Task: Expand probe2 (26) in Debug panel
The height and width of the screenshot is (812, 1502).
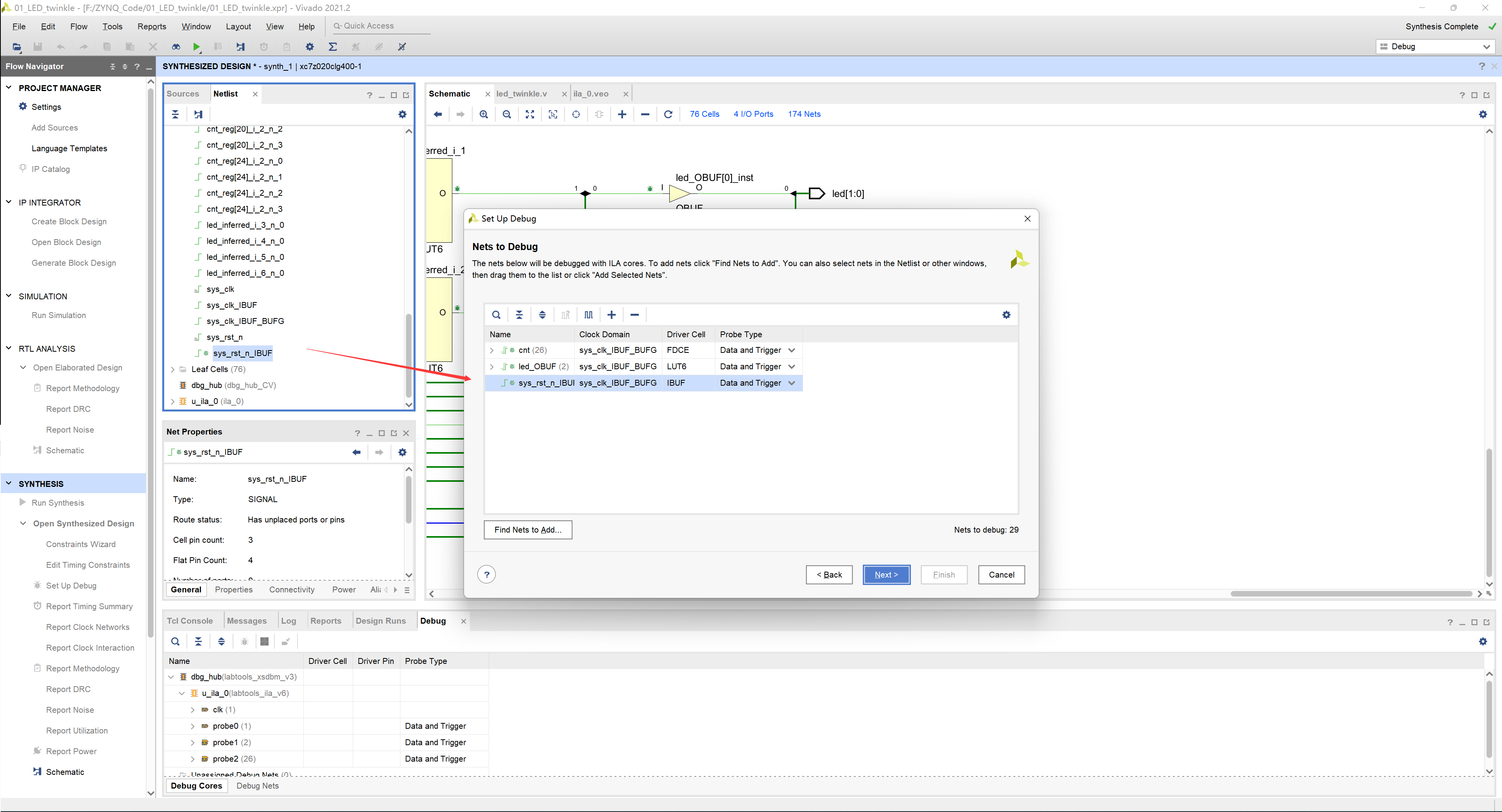Action: coord(192,759)
